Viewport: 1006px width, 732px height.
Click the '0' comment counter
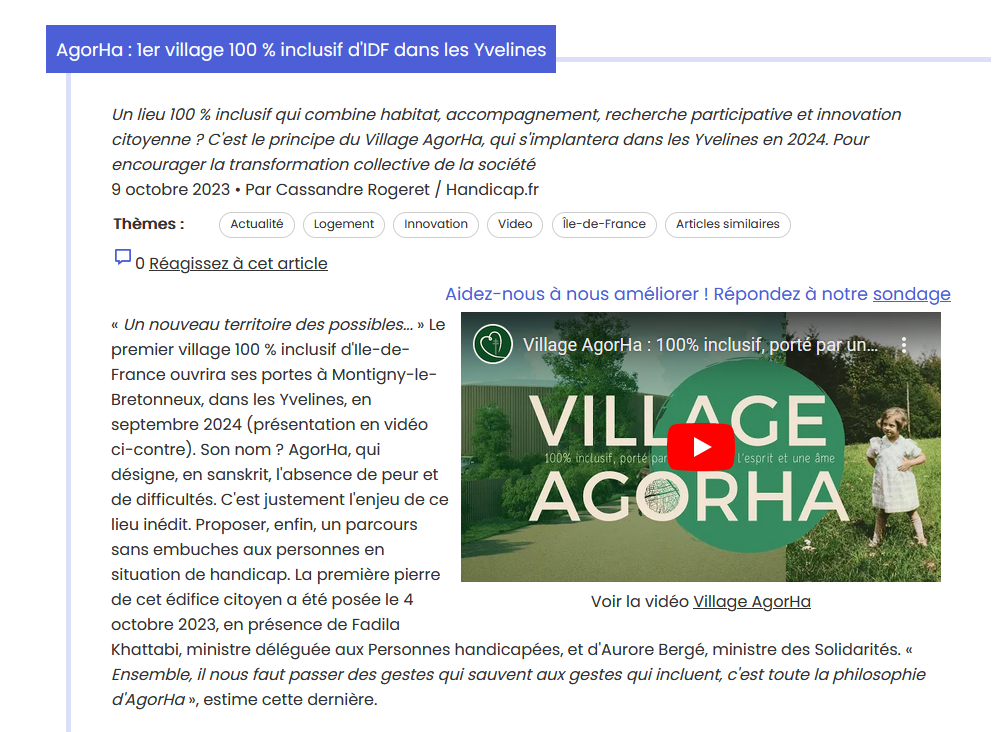click(138, 263)
